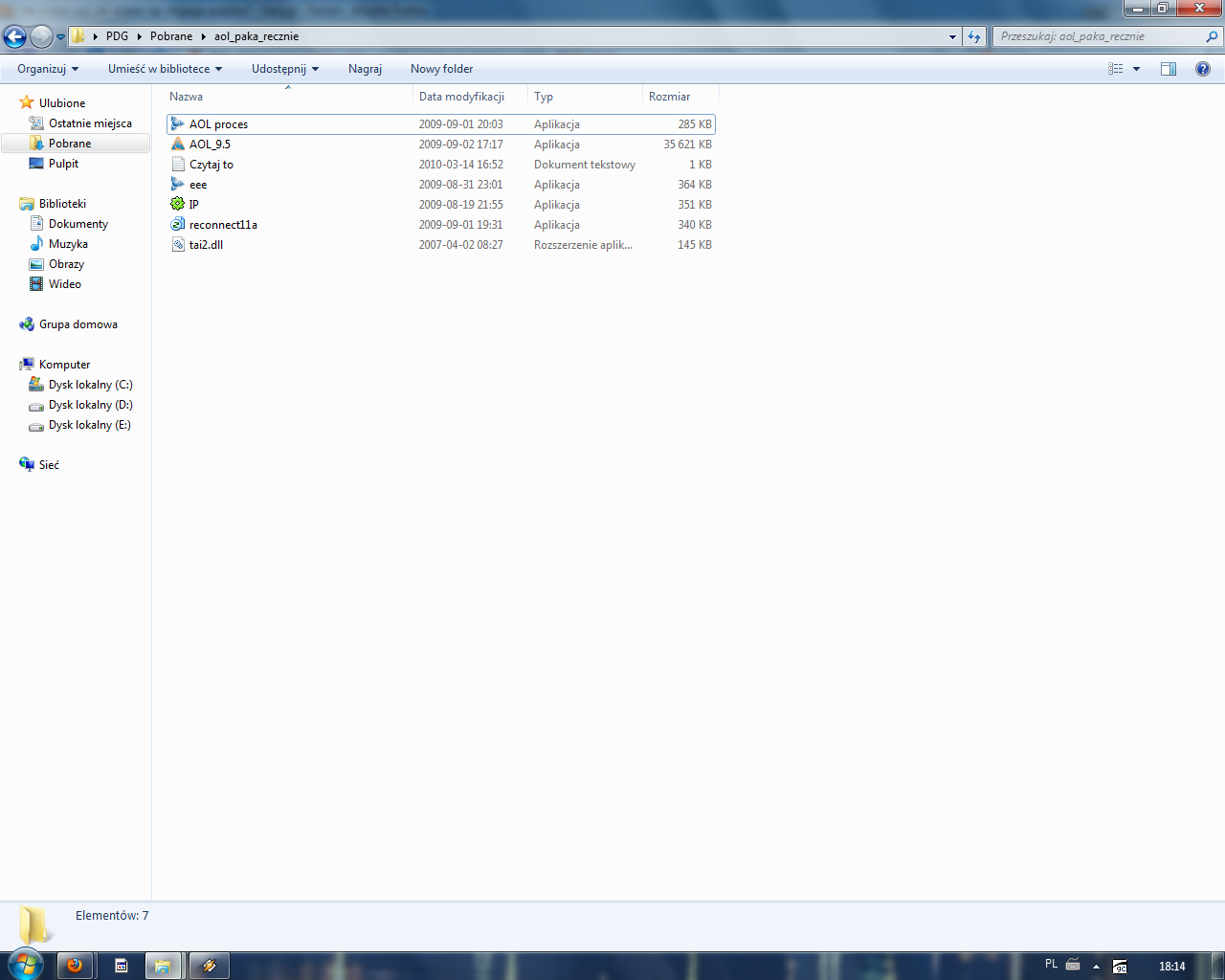Click the Explorer folder taskbar button
The height and width of the screenshot is (980, 1225).
tap(163, 965)
